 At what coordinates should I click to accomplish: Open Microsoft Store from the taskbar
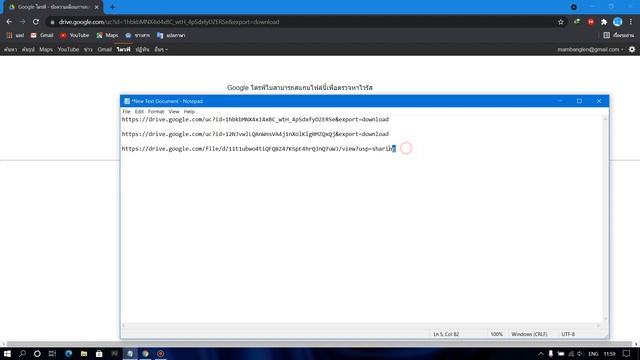(99, 353)
